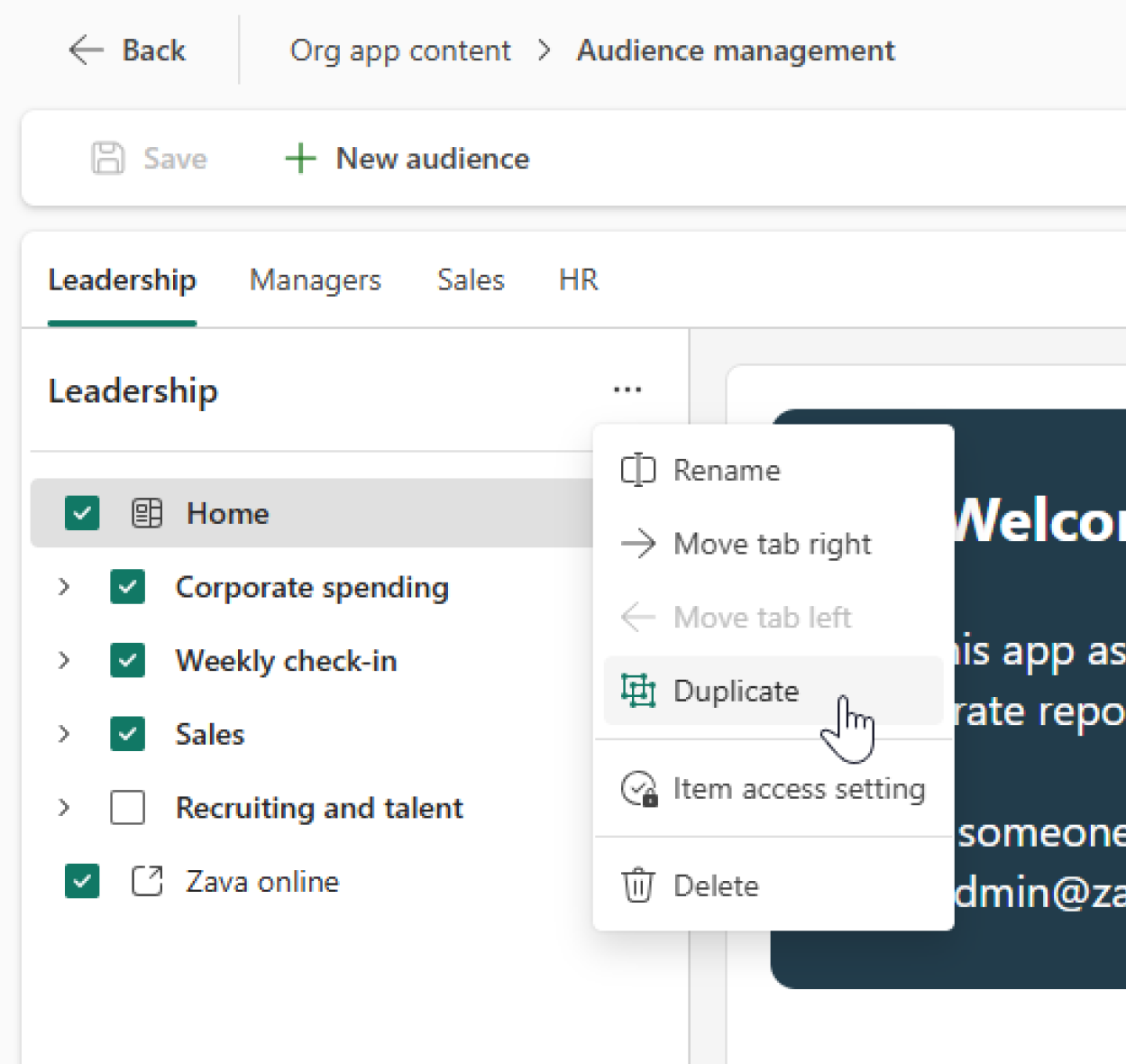This screenshot has width=1126, height=1064.
Task: Uncheck the Home checkbox
Action: 82,513
